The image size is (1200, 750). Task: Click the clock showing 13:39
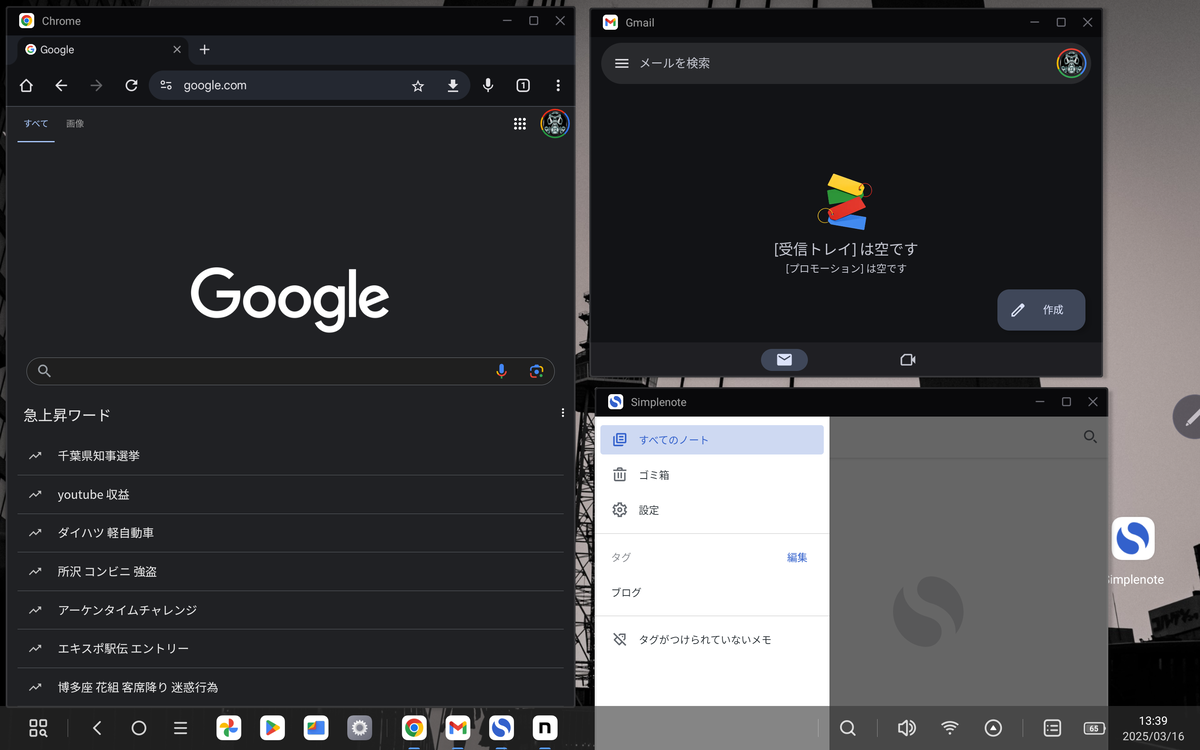point(1152,720)
